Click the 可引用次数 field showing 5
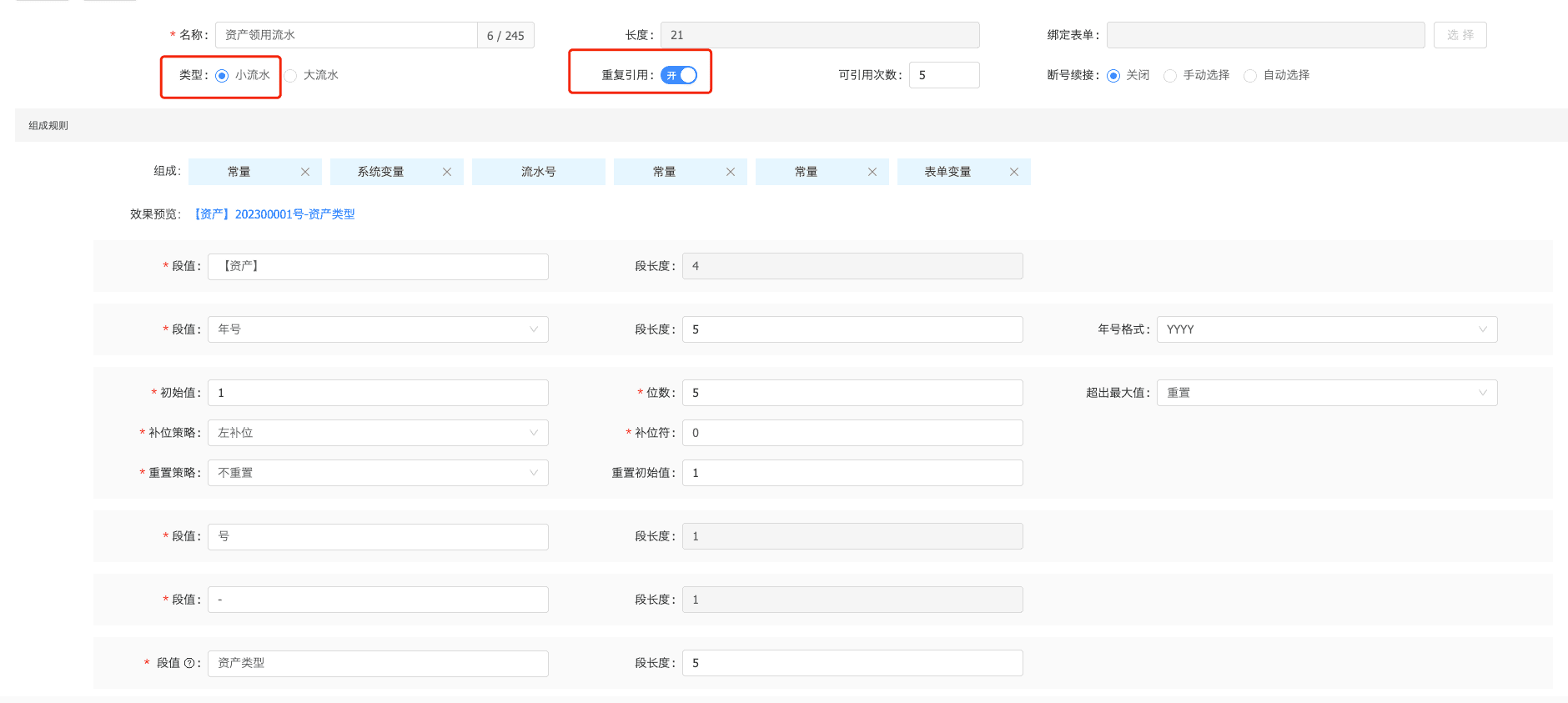 [944, 75]
